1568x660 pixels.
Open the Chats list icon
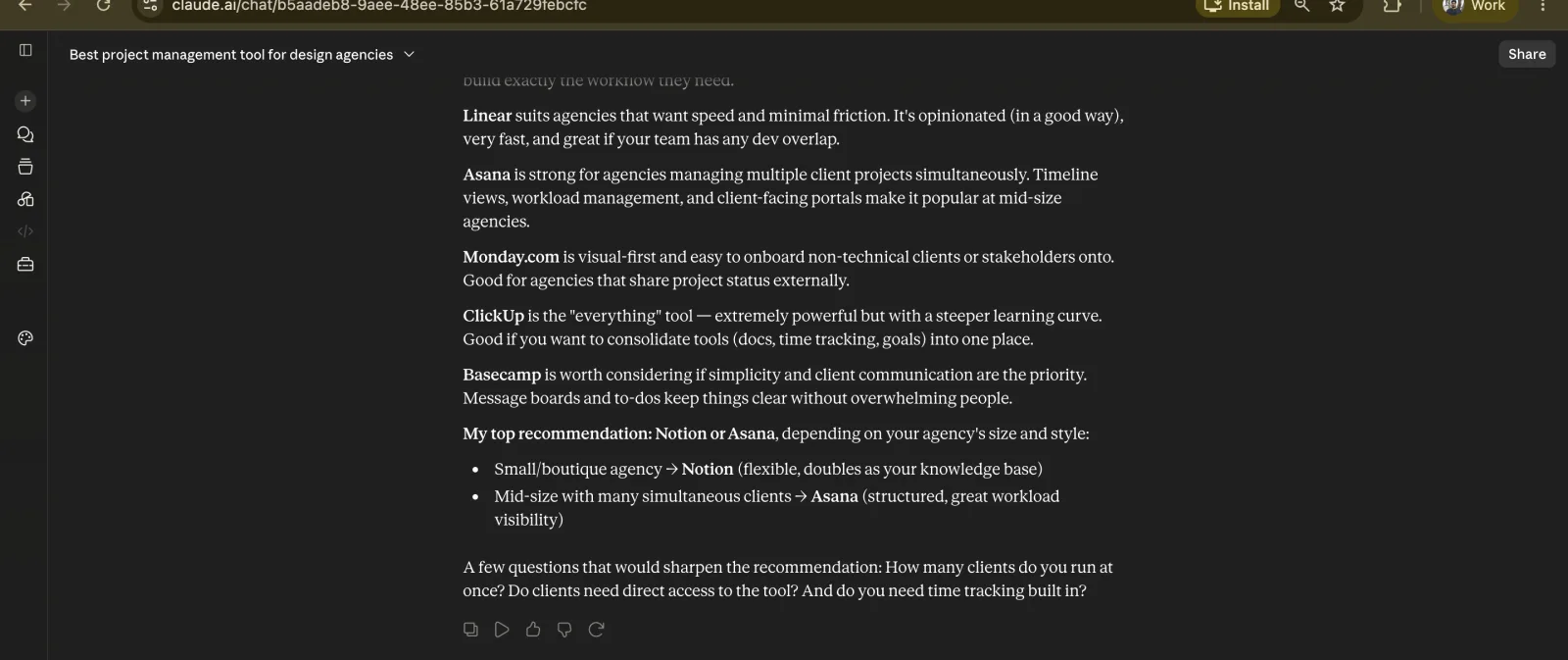(x=25, y=134)
